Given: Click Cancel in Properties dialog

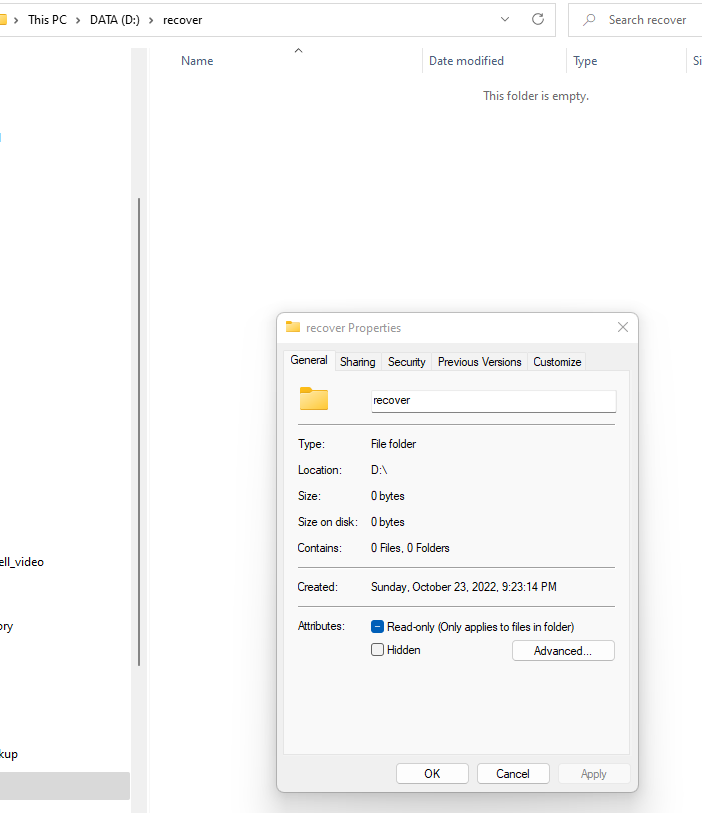Looking at the screenshot, I should (x=513, y=773).
